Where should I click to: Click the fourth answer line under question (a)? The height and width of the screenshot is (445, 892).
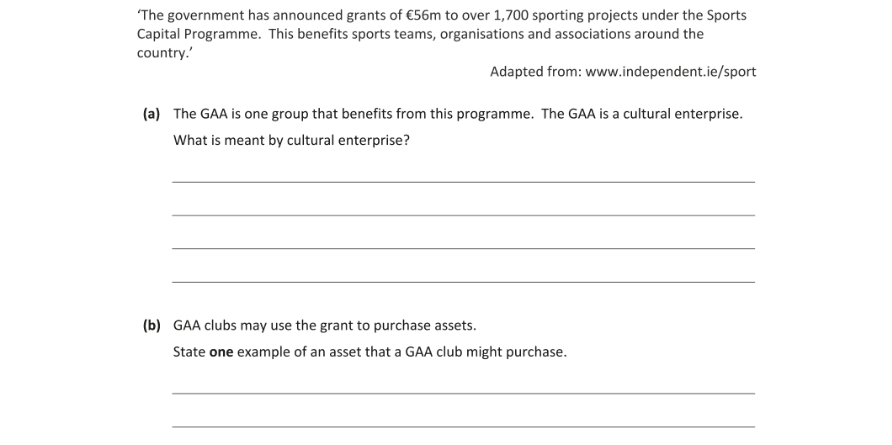pyautogui.click(x=464, y=282)
